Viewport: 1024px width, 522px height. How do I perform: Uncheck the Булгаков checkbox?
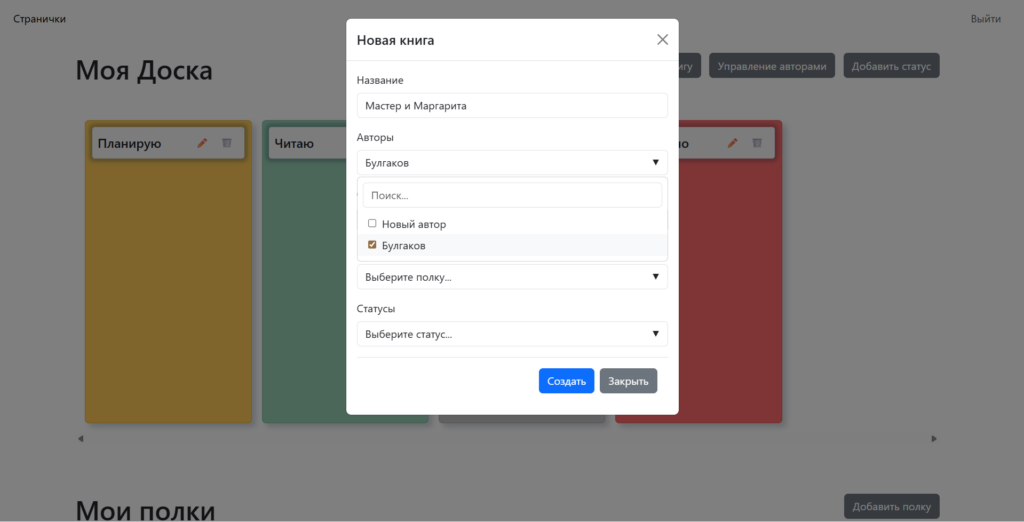(x=372, y=245)
